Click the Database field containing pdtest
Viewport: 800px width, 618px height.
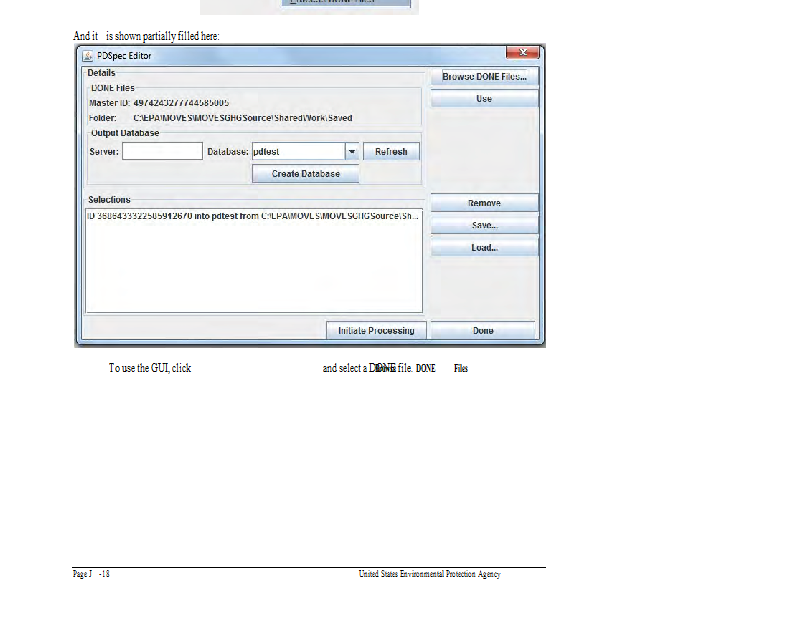(x=296, y=152)
